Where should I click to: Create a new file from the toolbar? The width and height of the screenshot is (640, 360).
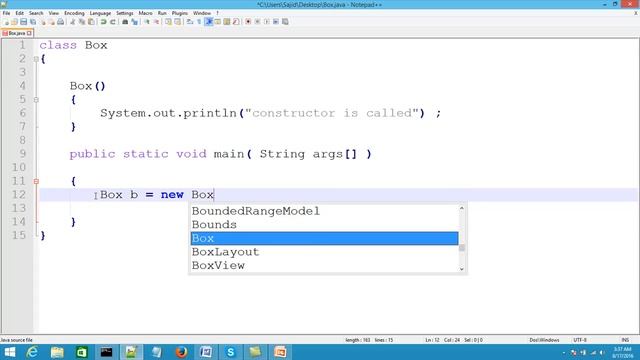pyautogui.click(x=7, y=22)
